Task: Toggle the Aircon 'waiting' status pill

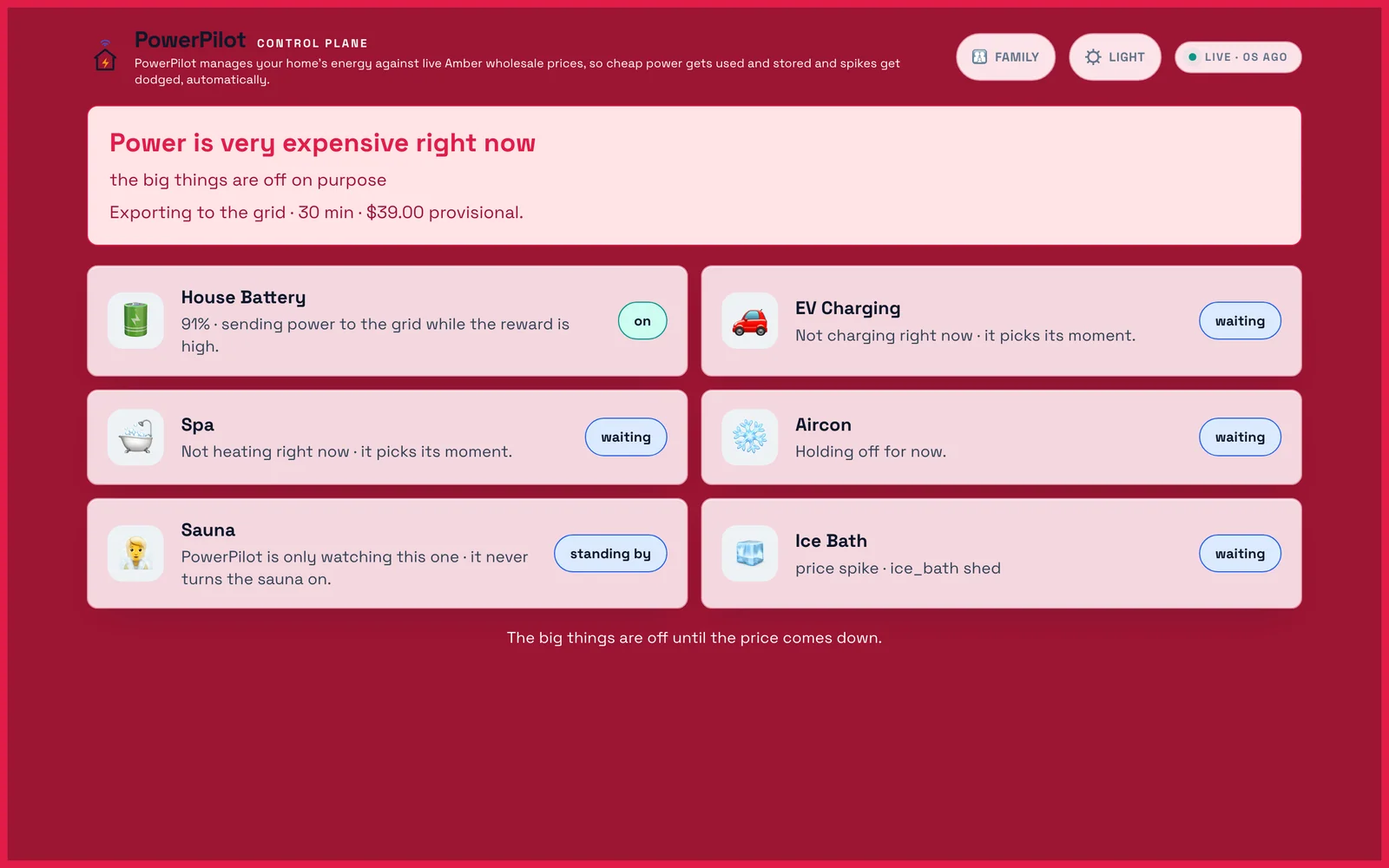Action: (1240, 437)
